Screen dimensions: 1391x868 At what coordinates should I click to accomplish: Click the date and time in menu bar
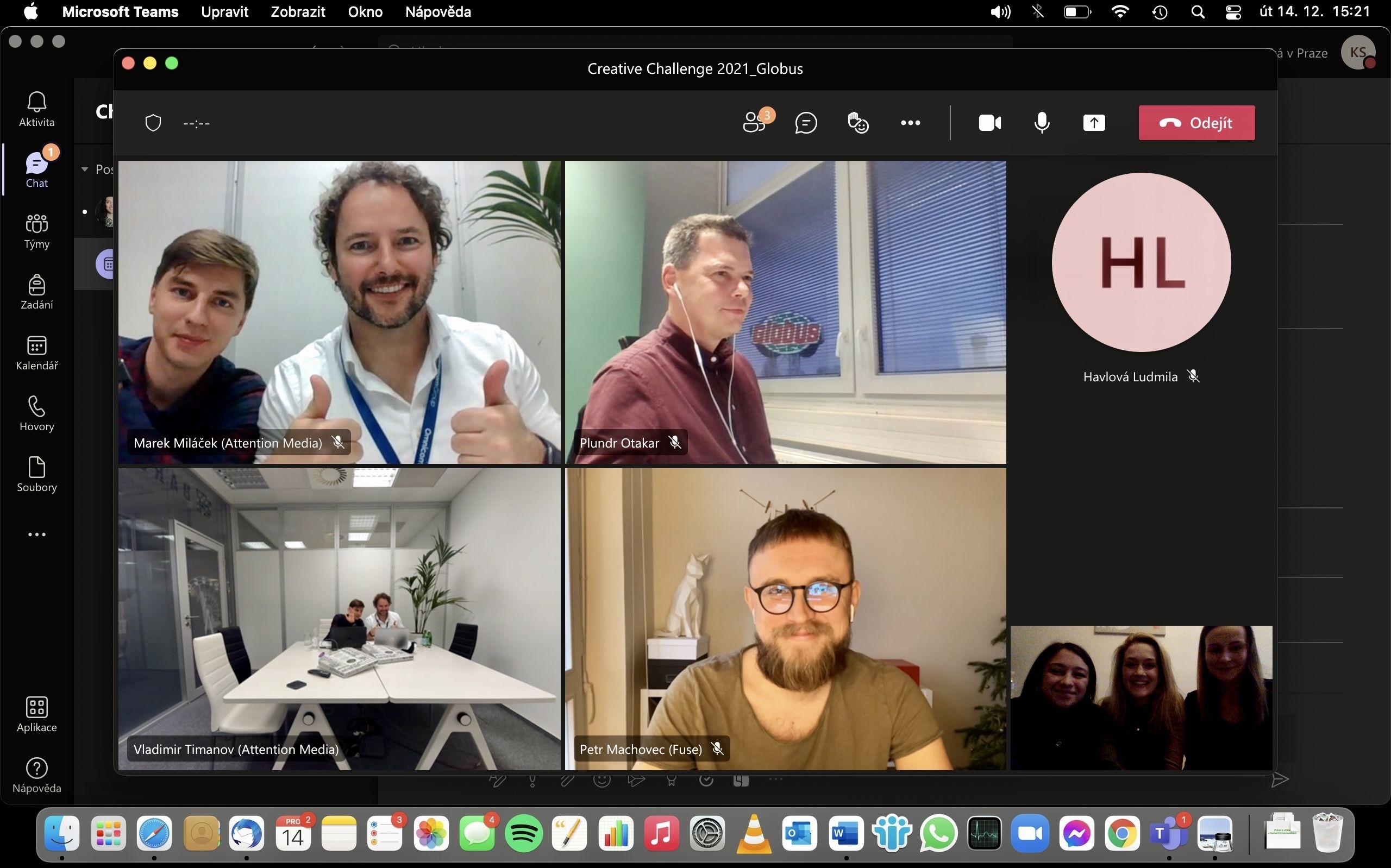point(1315,11)
